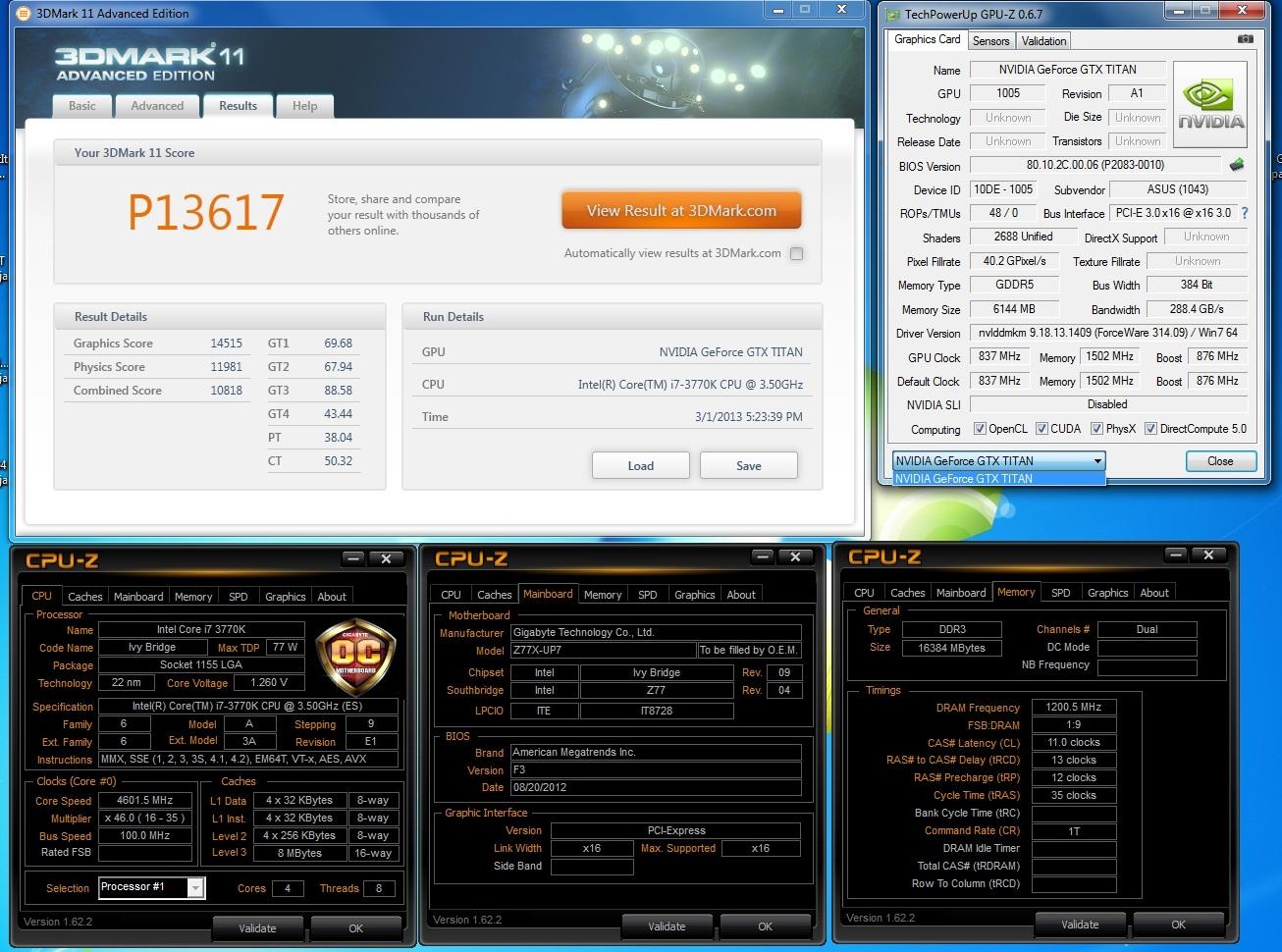
Task: Click Validate in the right CPU-Z window
Action: pyautogui.click(x=1080, y=925)
